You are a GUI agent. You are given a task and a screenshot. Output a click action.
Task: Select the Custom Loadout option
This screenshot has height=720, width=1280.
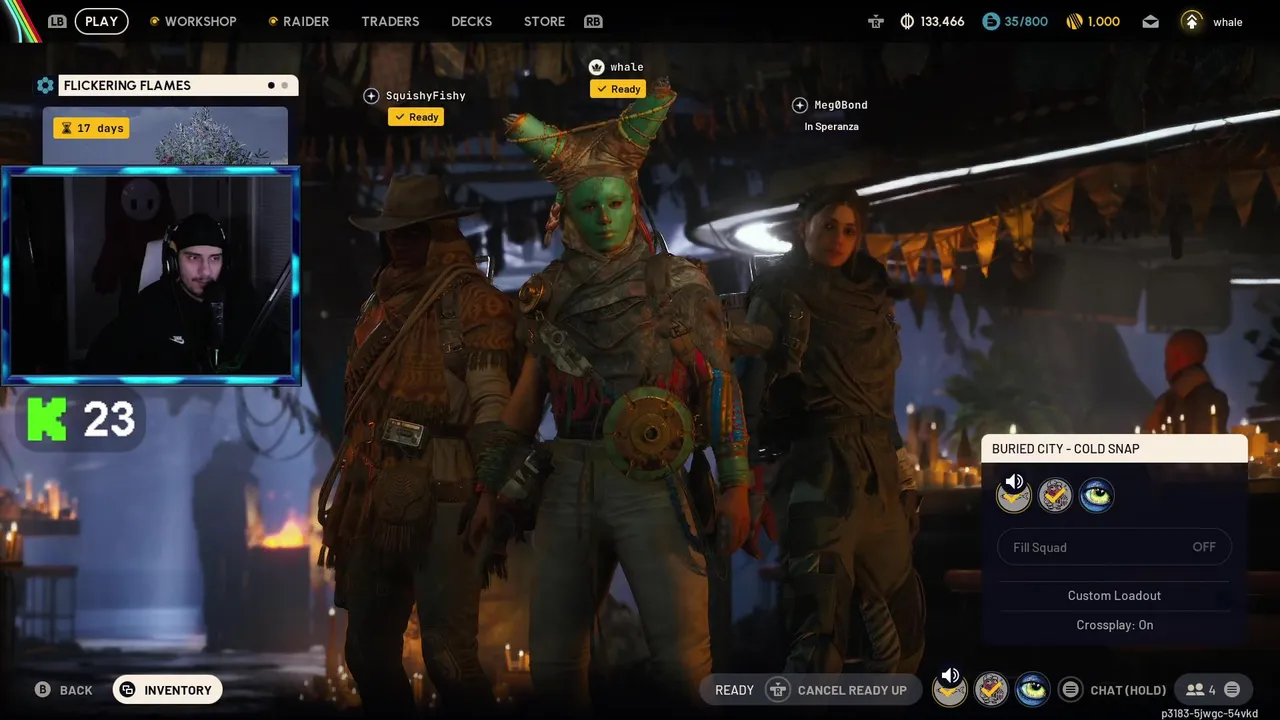pos(1114,596)
